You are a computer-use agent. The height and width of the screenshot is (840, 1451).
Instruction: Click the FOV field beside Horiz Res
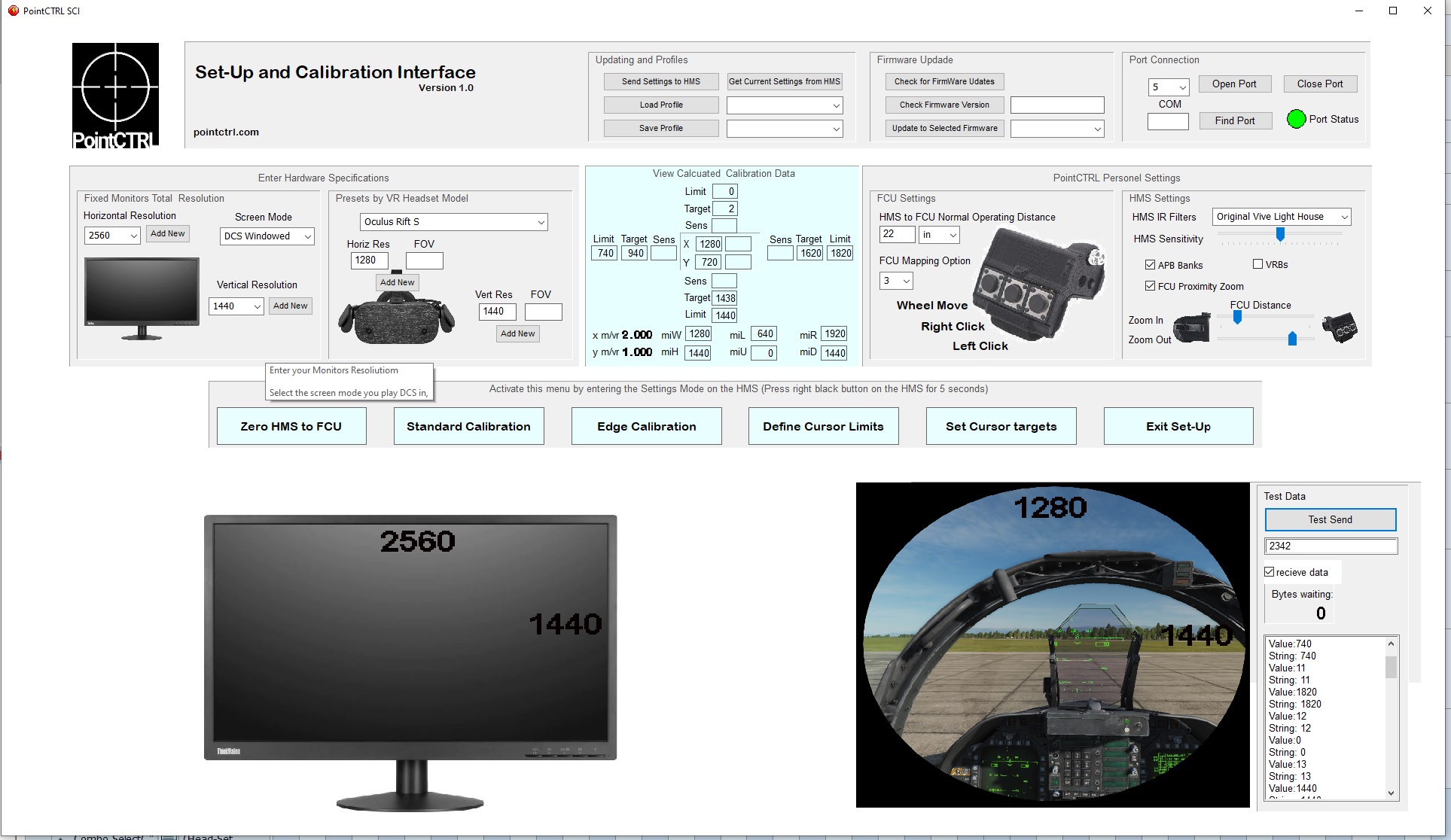pos(425,260)
